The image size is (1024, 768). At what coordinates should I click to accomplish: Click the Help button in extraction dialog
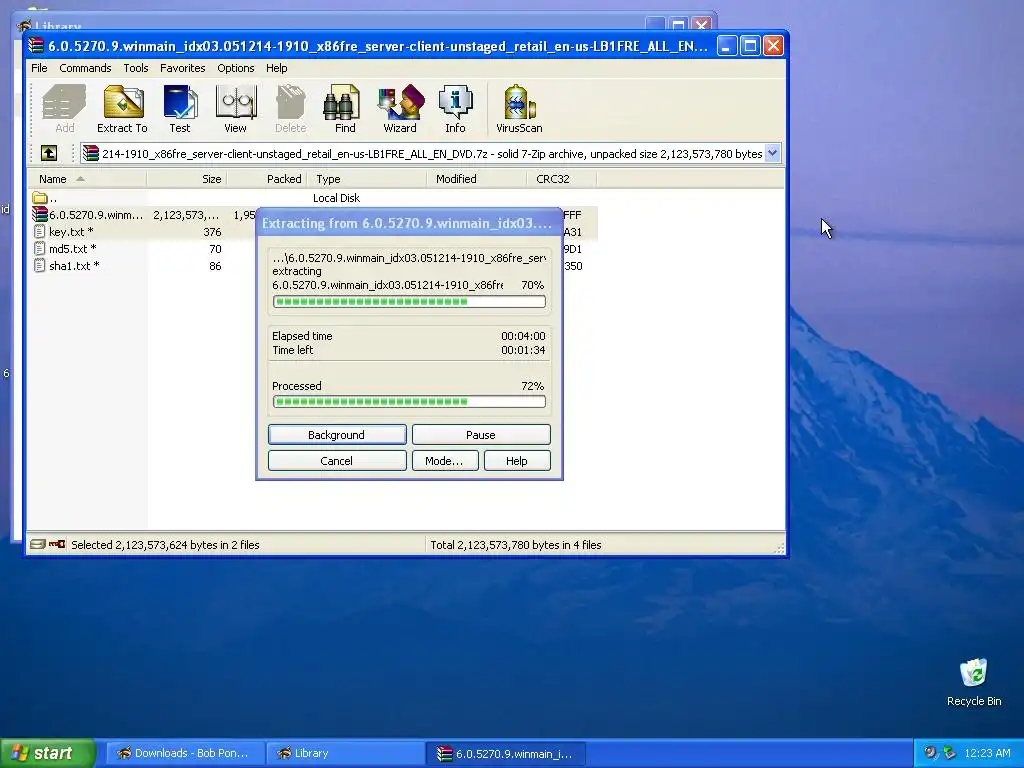[x=517, y=461]
